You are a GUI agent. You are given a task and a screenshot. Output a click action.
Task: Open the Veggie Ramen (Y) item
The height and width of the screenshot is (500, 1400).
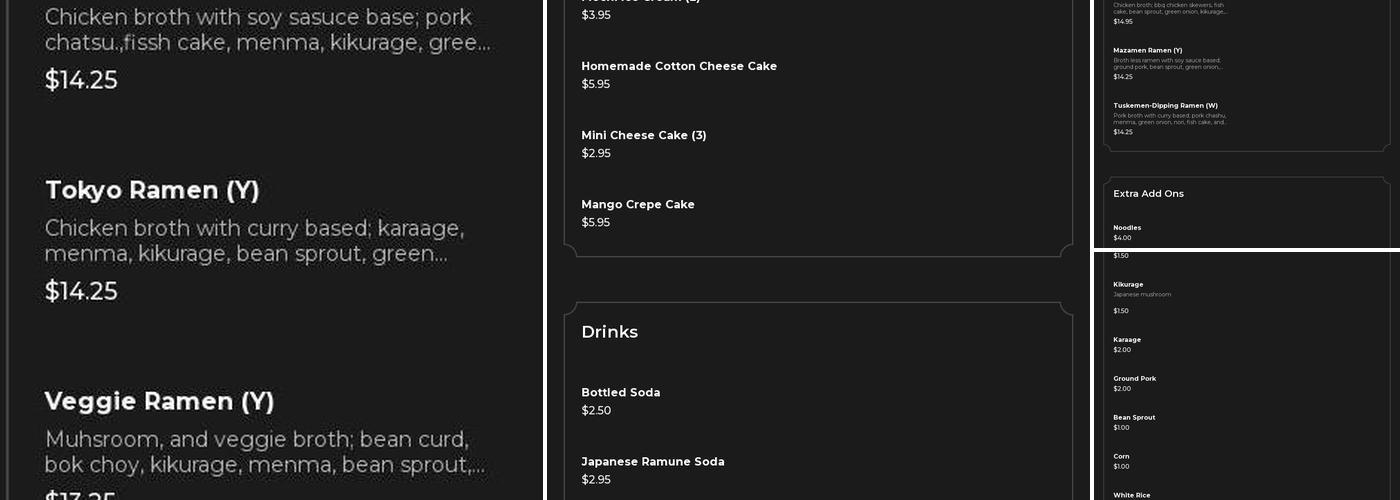[x=159, y=402]
